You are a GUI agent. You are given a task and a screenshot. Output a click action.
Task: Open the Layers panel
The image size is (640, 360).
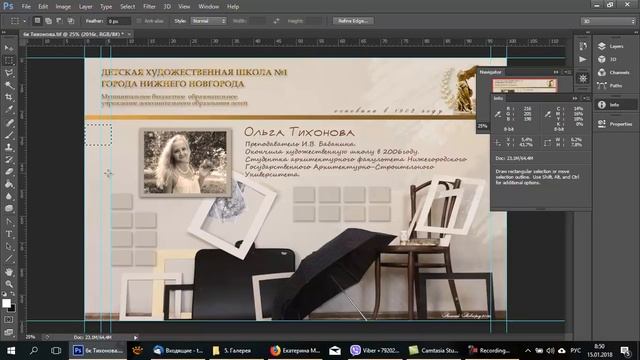point(611,46)
